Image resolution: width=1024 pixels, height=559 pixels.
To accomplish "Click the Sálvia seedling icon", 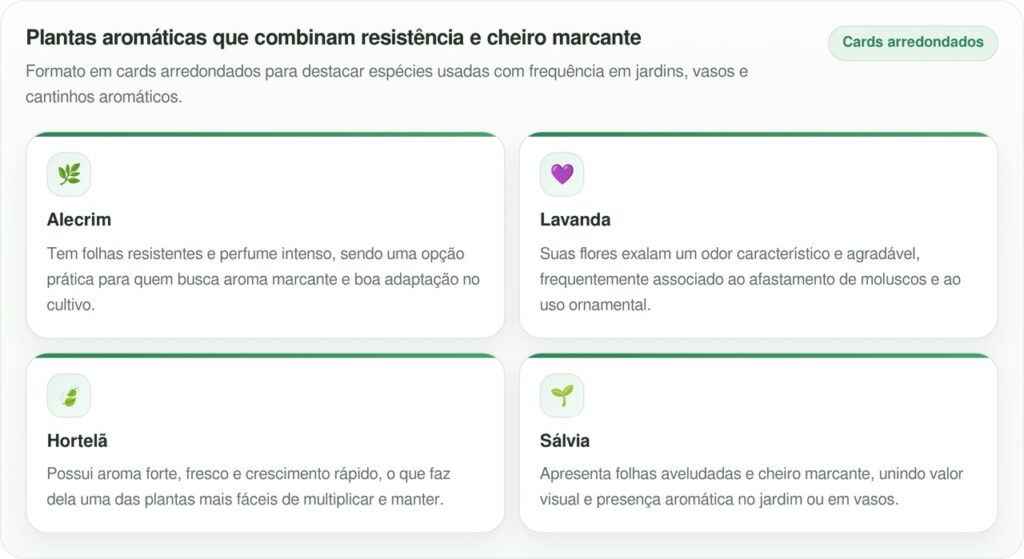I will coord(562,396).
